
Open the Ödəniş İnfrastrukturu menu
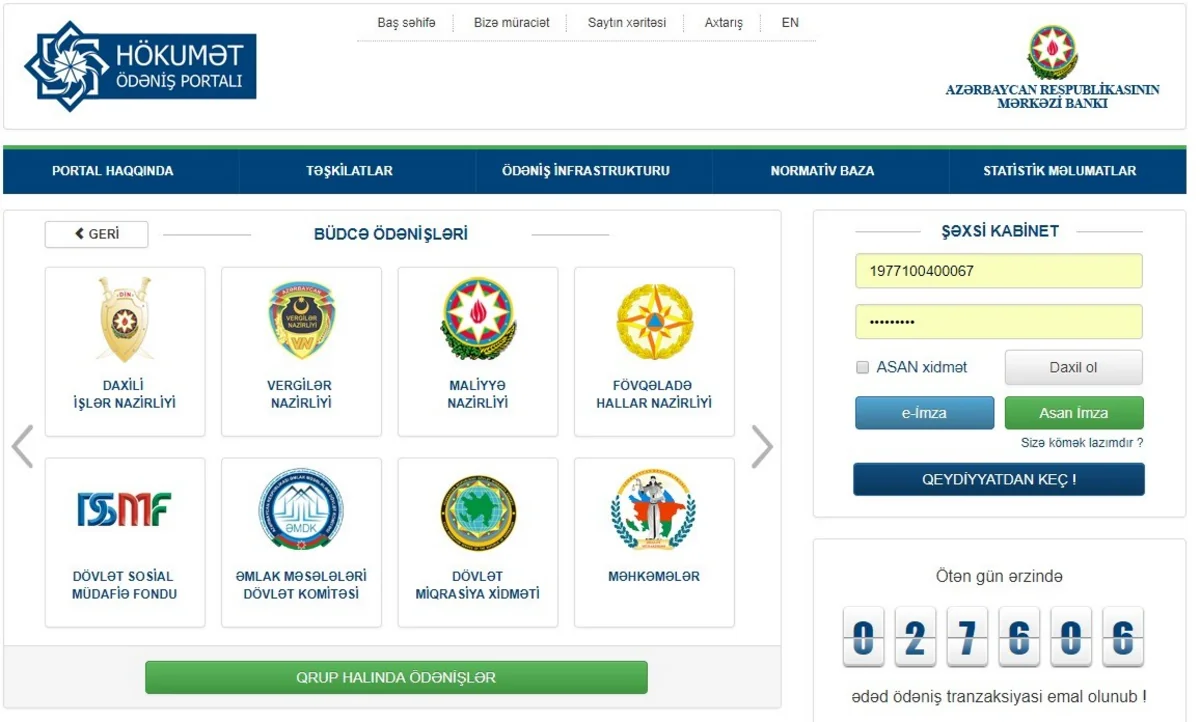(586, 171)
